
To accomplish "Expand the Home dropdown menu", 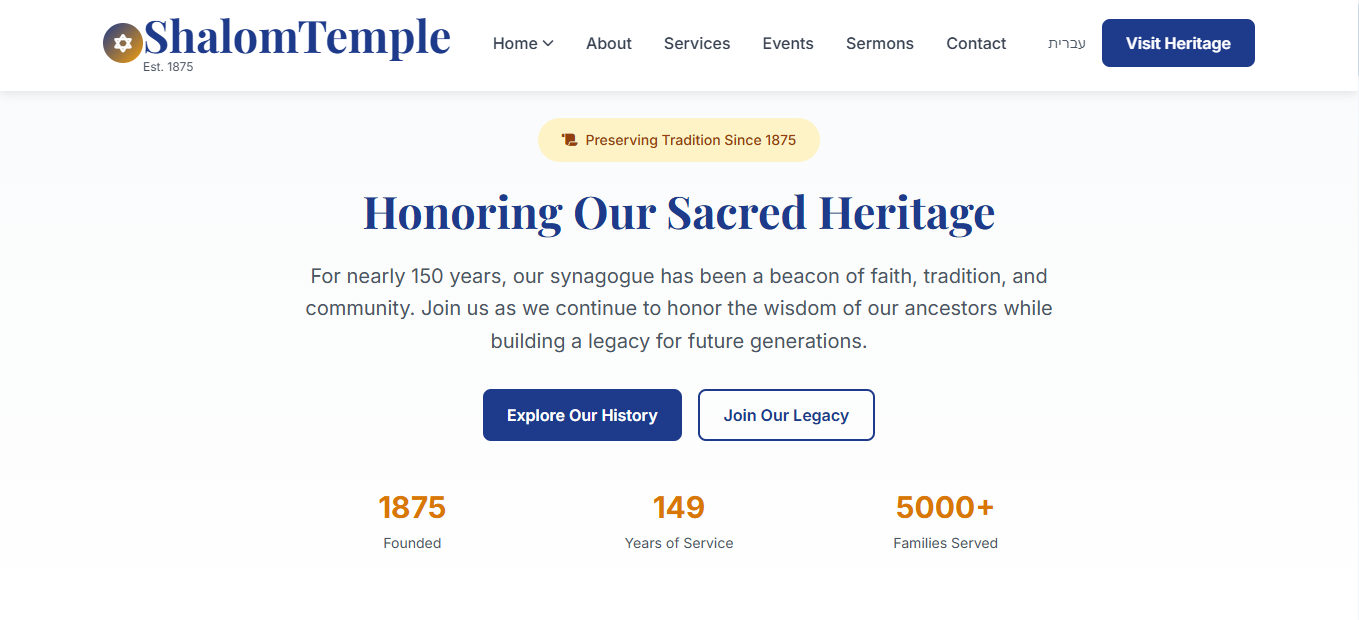I will pyautogui.click(x=522, y=43).
